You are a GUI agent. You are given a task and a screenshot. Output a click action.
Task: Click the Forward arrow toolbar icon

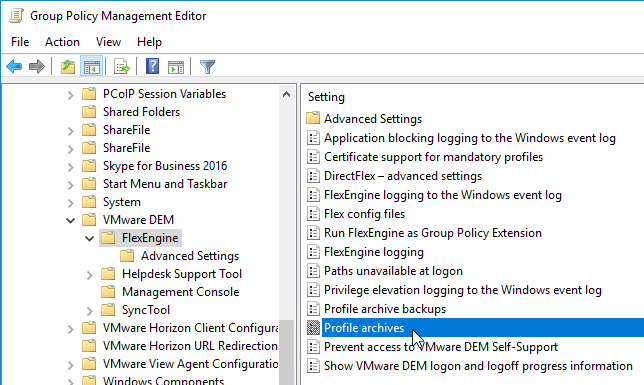[37, 66]
